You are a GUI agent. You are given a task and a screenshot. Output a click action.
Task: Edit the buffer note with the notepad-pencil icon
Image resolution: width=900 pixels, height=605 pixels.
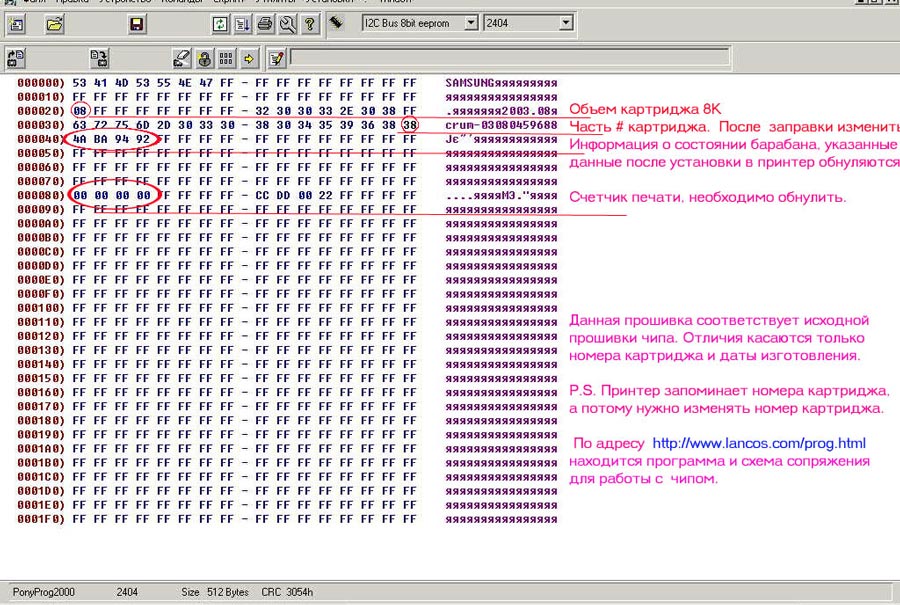(276, 58)
